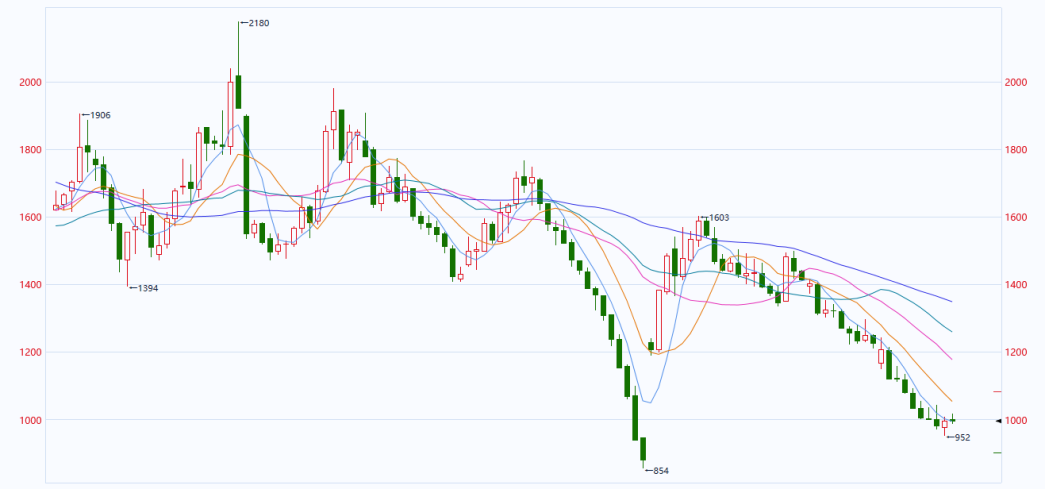This screenshot has height=489, width=1045.
Task: Click the black current-price arrow marker
Action: [998, 420]
